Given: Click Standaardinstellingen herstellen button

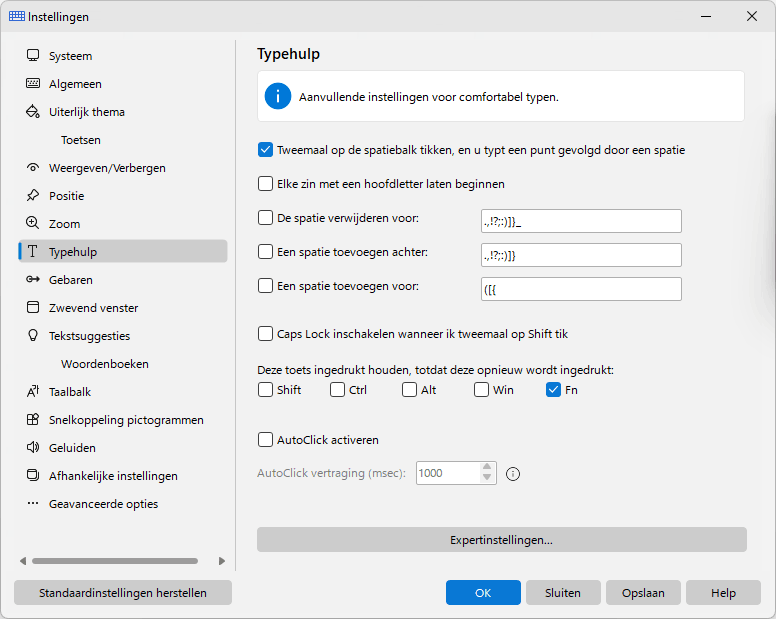Looking at the screenshot, I should coord(123,593).
